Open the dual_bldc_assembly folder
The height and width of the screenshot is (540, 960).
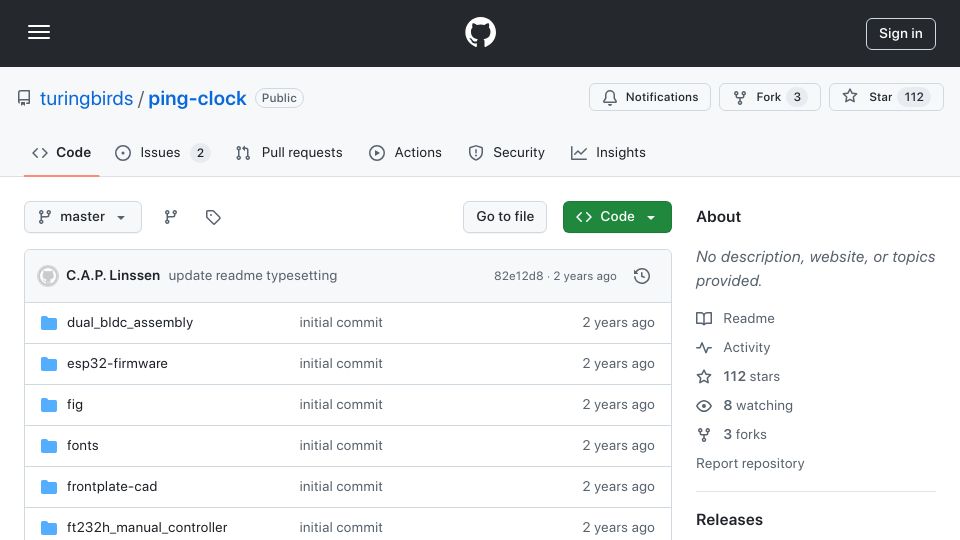(130, 323)
